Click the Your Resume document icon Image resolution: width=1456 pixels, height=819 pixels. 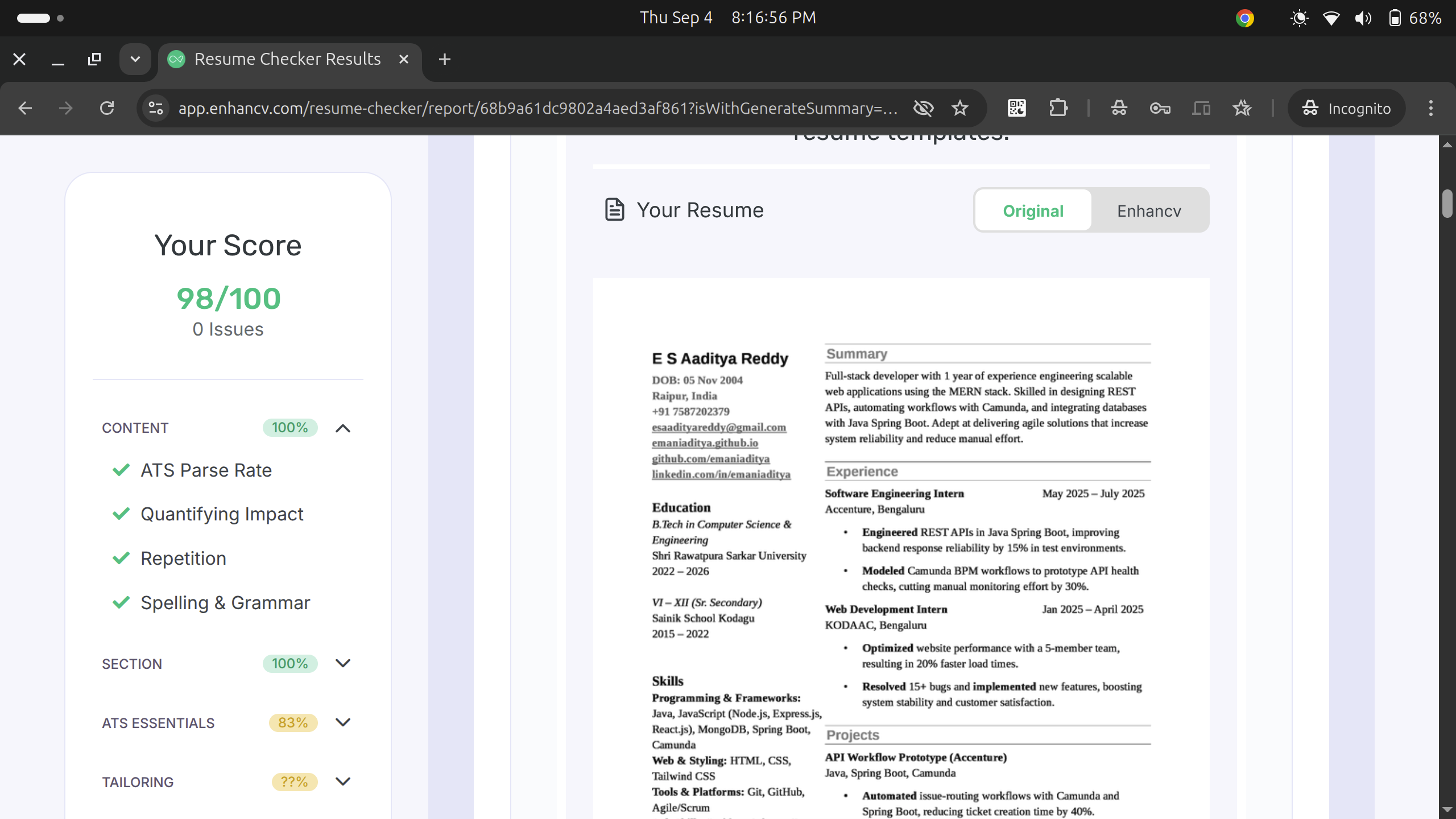click(x=614, y=210)
